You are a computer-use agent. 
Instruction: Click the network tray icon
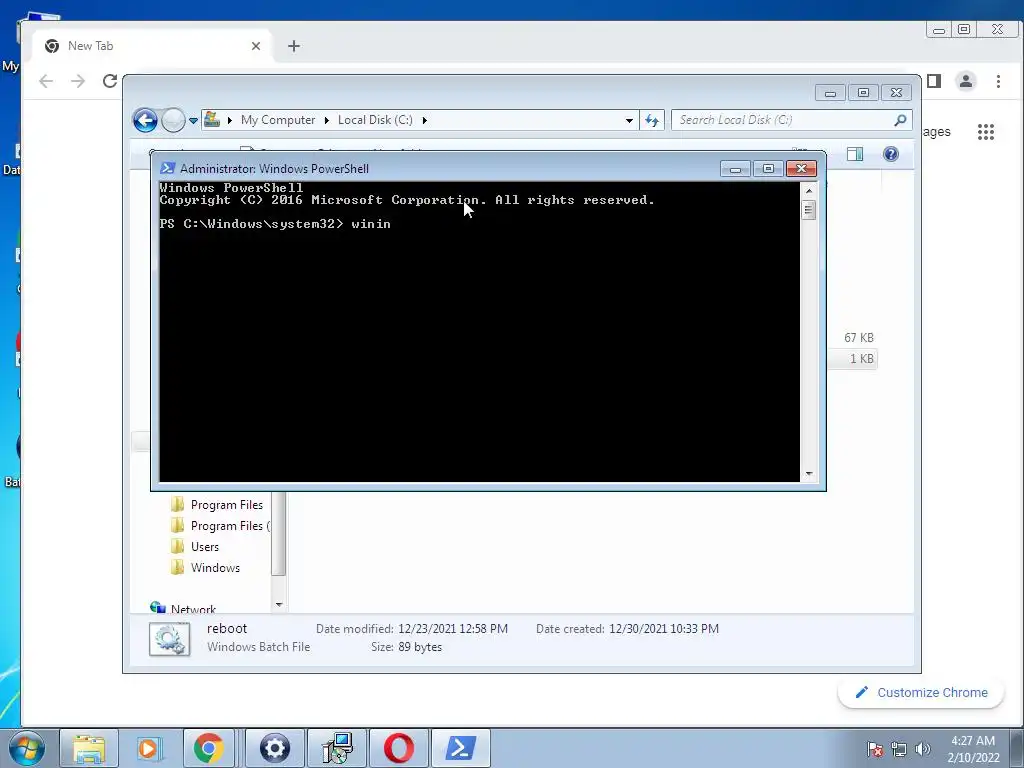pos(899,749)
